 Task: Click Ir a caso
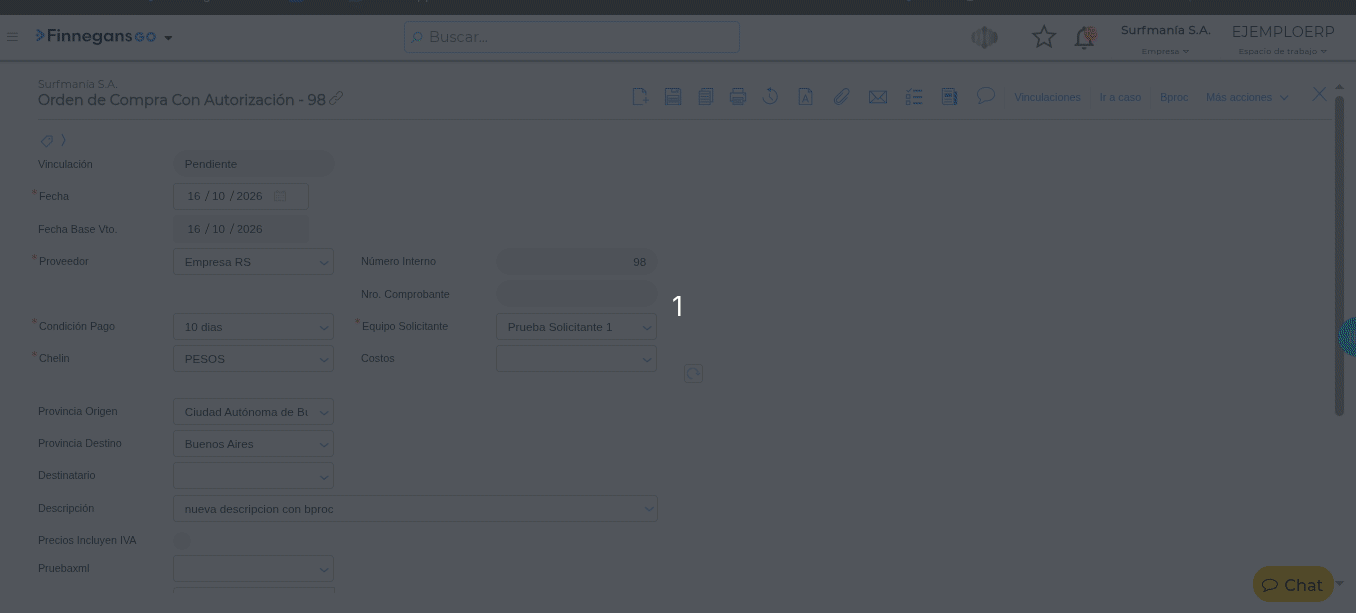(x=1120, y=97)
